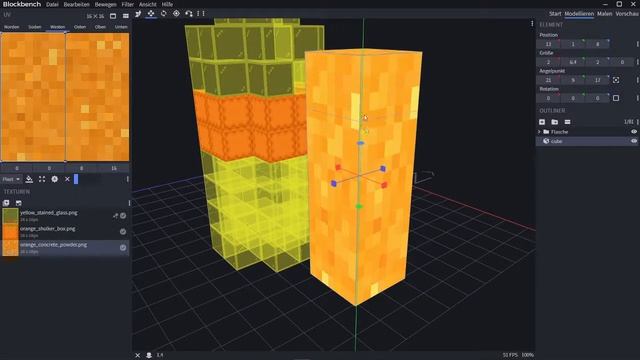Open the Bewegen menu

[x=105, y=4]
